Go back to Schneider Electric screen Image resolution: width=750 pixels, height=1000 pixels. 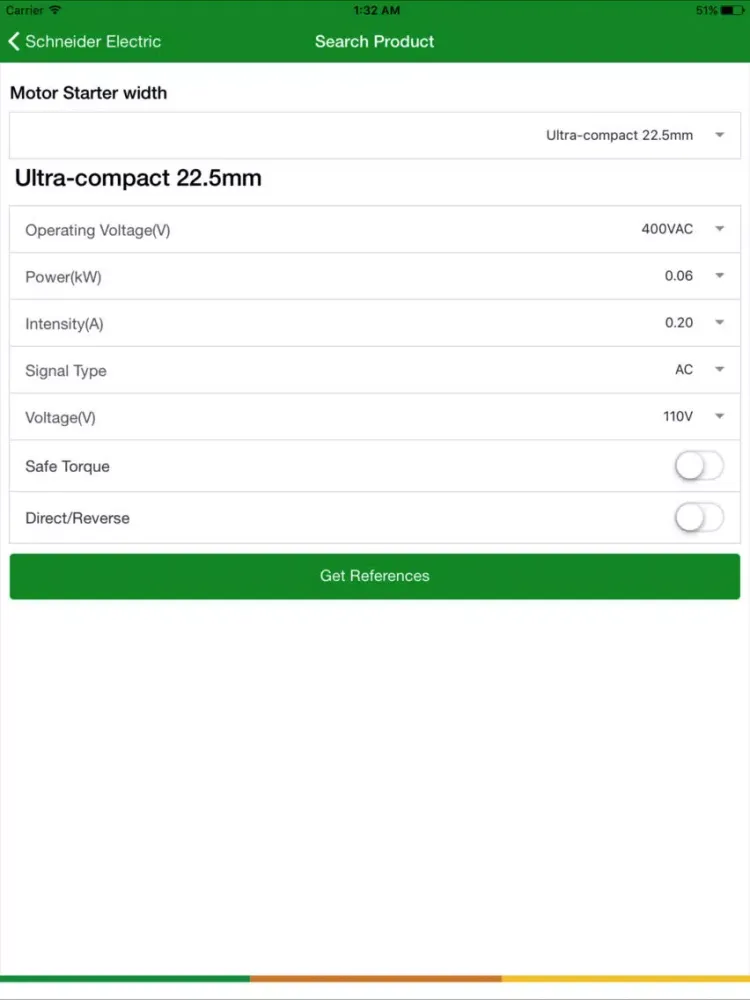[92, 41]
